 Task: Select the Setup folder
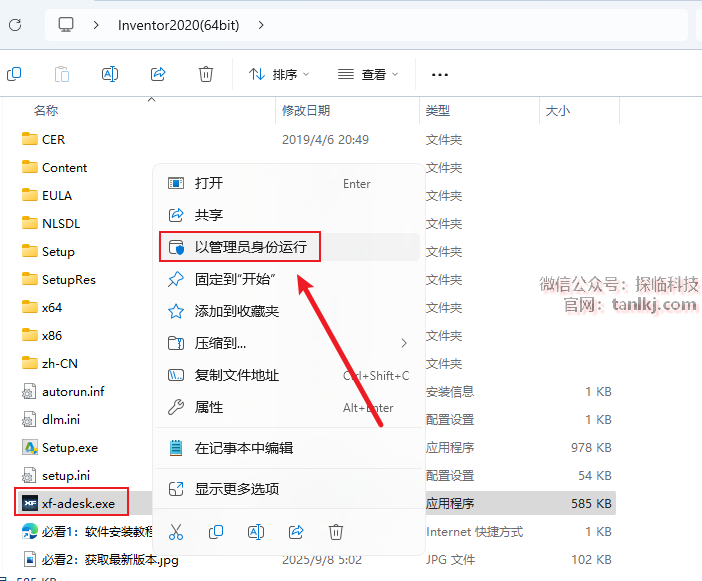coord(48,252)
